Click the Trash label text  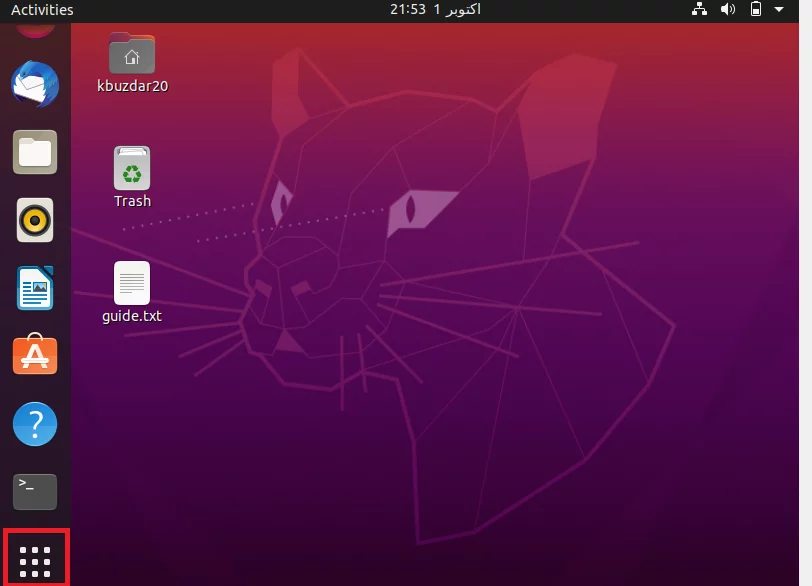point(133,201)
